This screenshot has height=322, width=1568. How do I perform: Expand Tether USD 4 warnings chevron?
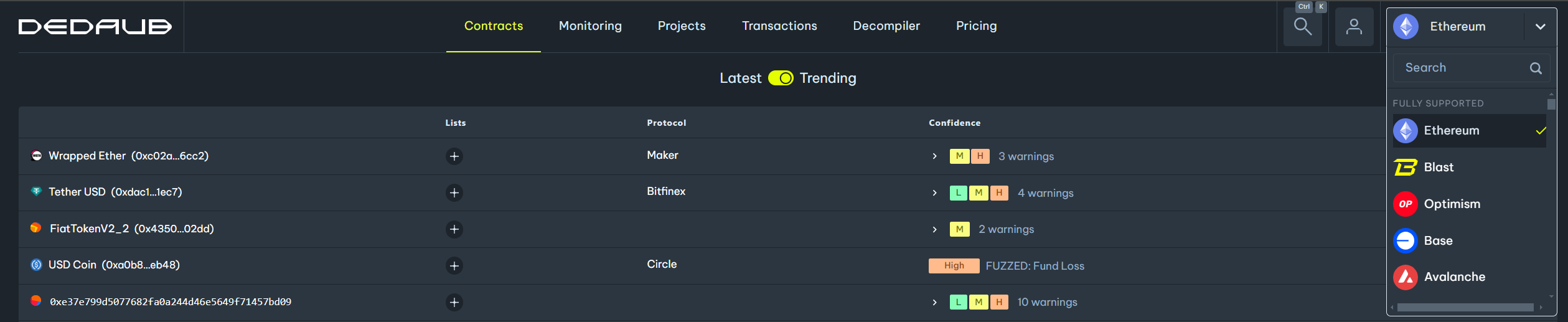click(934, 193)
